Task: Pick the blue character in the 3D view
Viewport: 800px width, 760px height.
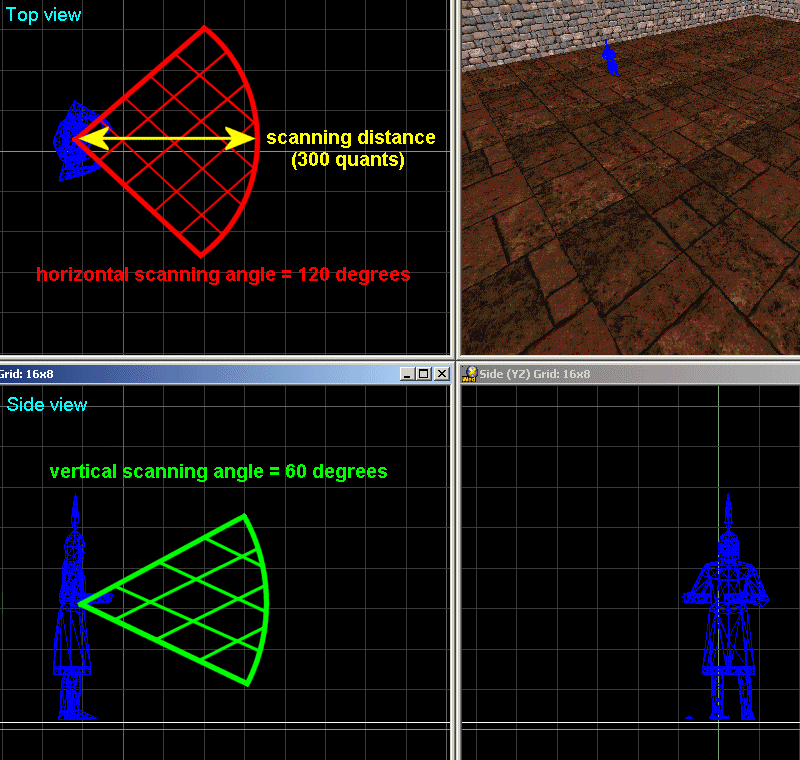Action: pos(611,58)
